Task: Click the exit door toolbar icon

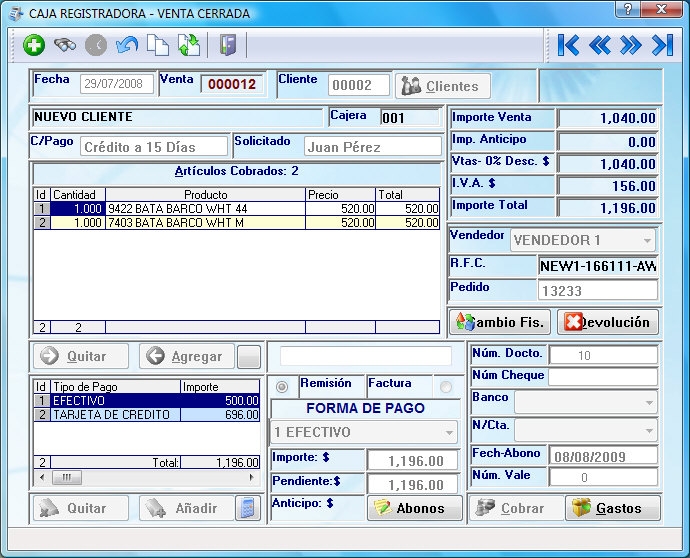Action: [x=228, y=45]
